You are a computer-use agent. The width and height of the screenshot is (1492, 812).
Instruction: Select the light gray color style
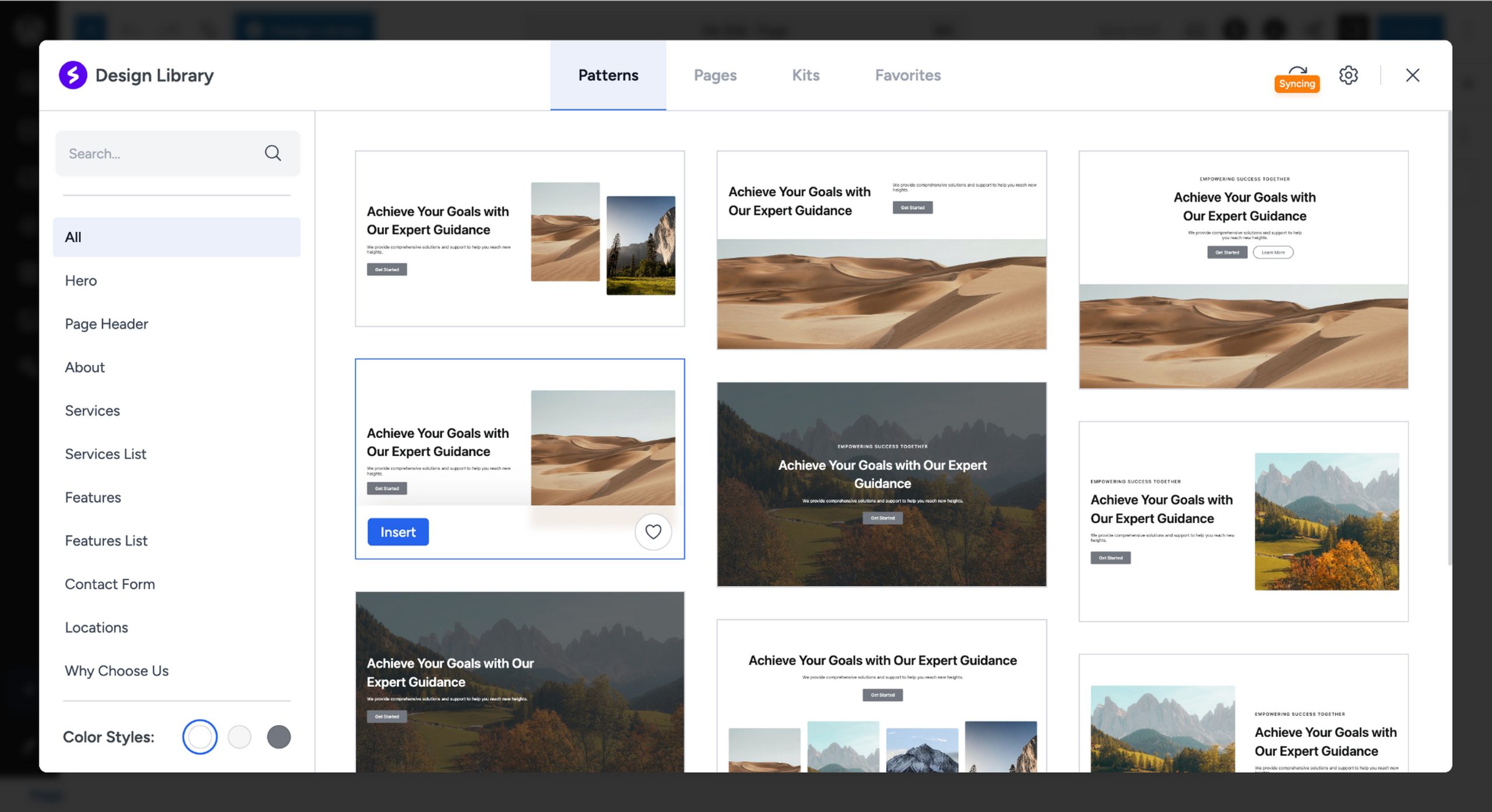click(240, 737)
